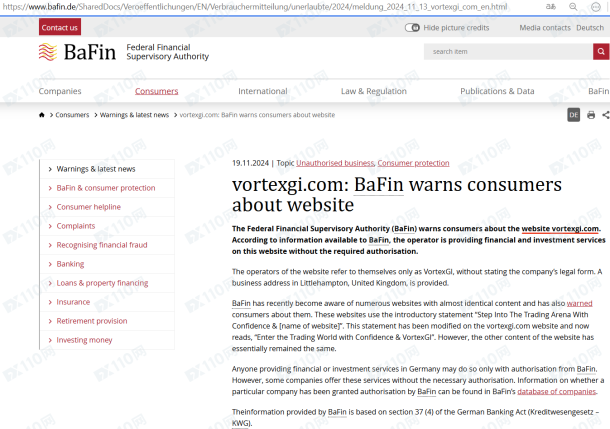Click the BaFin logo

(x=77, y=52)
